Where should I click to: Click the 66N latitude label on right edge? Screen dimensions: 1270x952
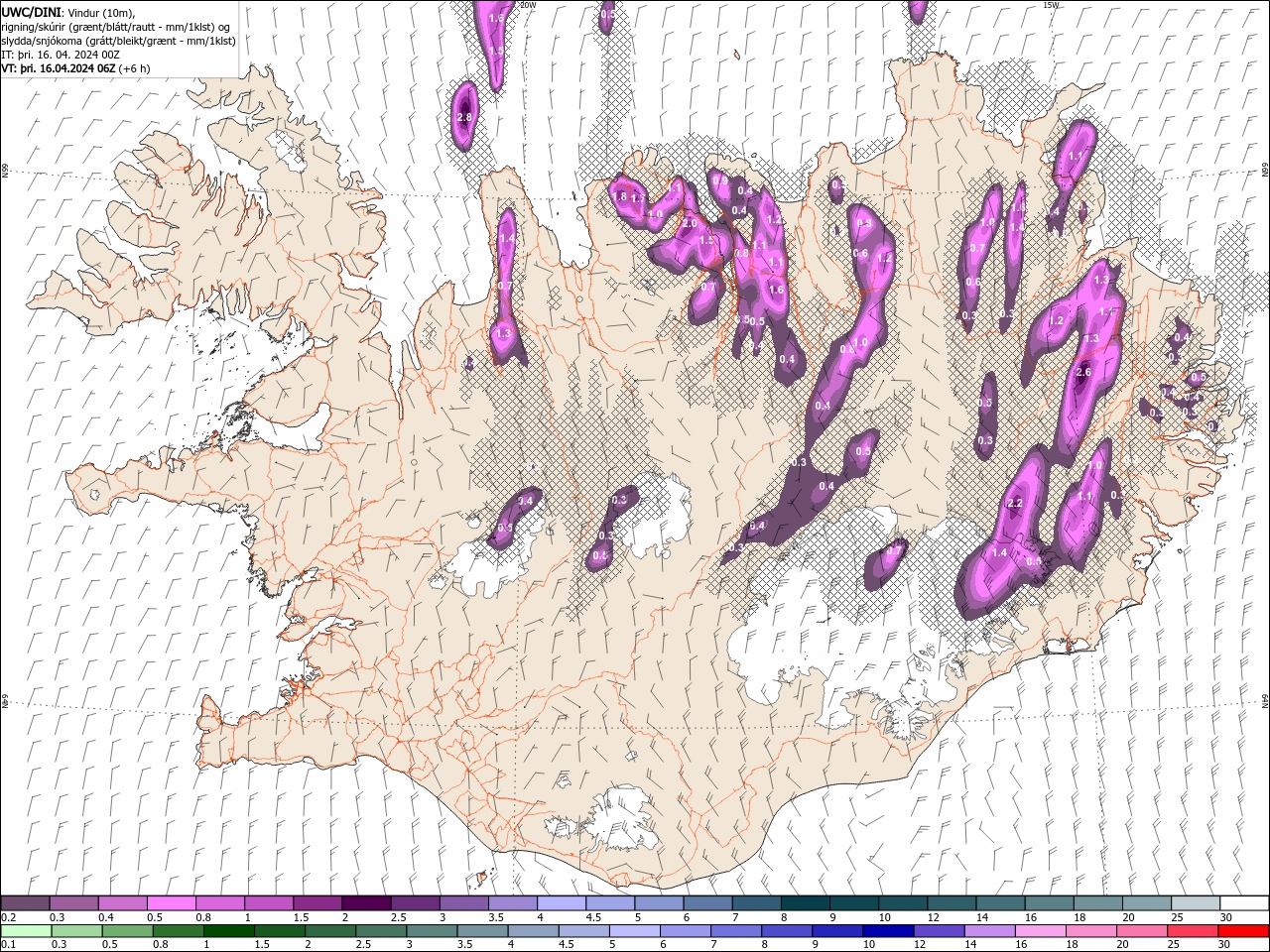tap(1265, 171)
